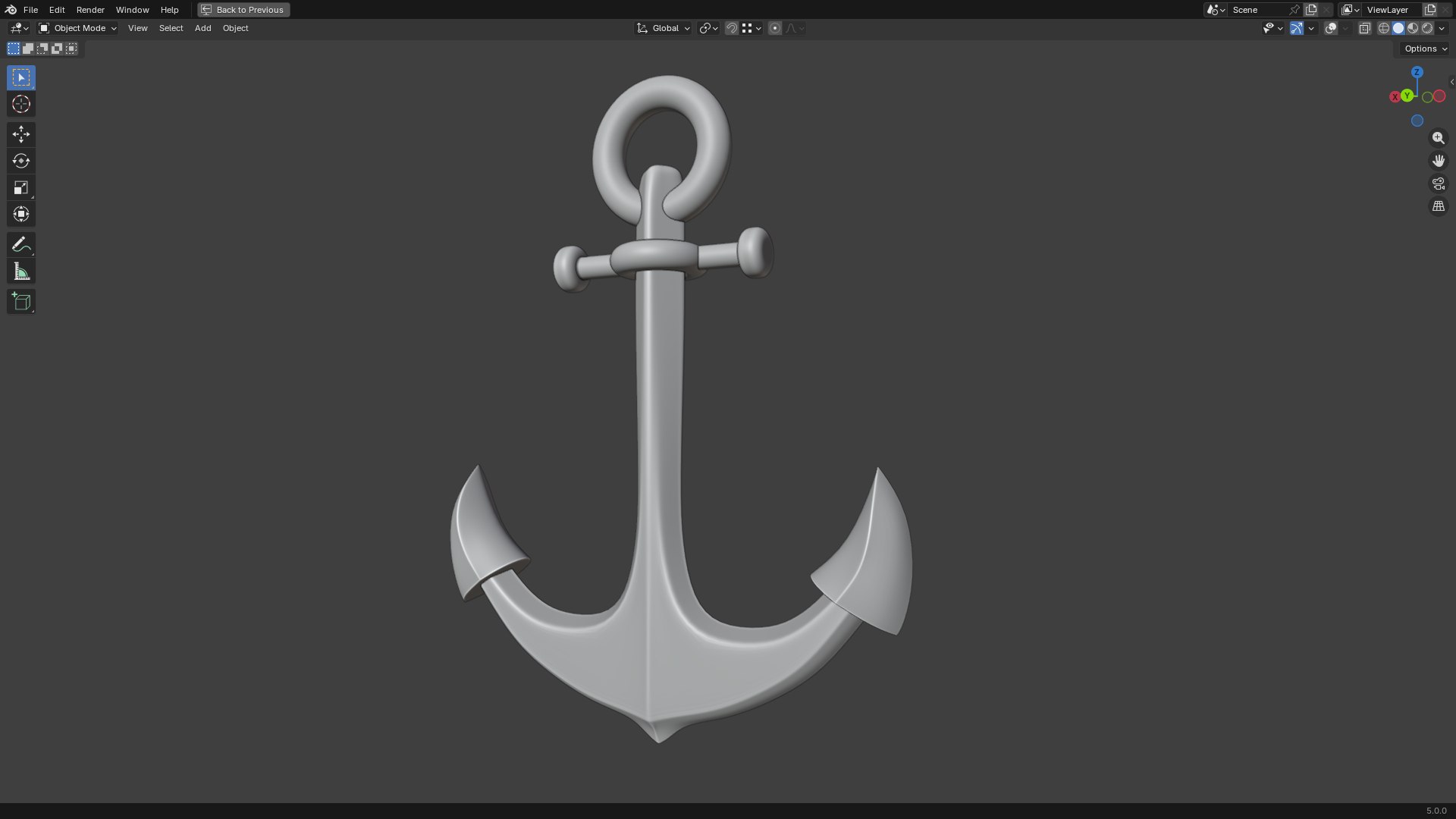This screenshot has width=1456, height=819.
Task: Click the X axis on navigation gizmo
Action: (x=1395, y=97)
